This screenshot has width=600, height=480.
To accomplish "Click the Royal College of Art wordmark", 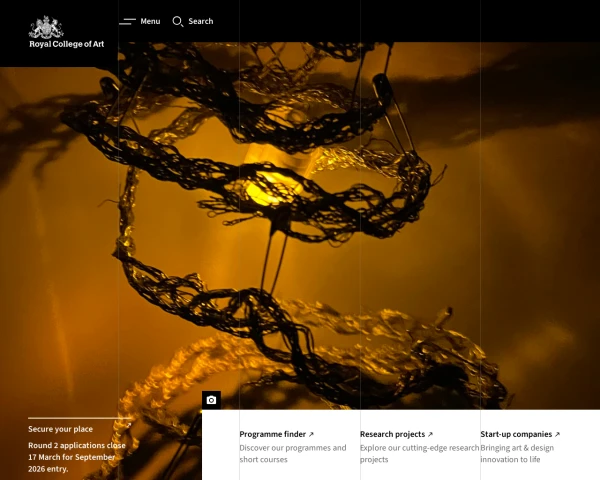I will click(x=67, y=44).
